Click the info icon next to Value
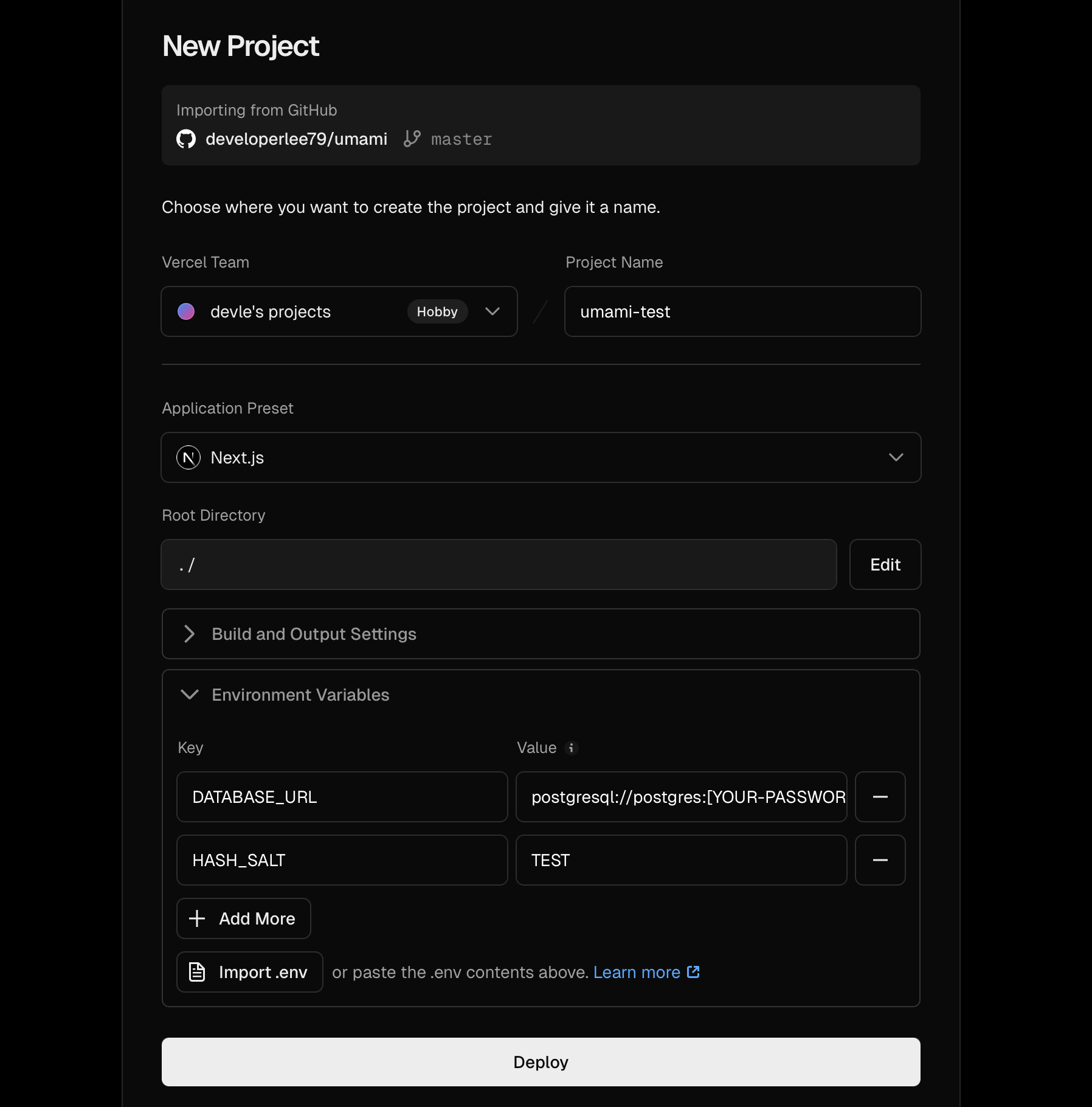The image size is (1092, 1107). tap(572, 748)
